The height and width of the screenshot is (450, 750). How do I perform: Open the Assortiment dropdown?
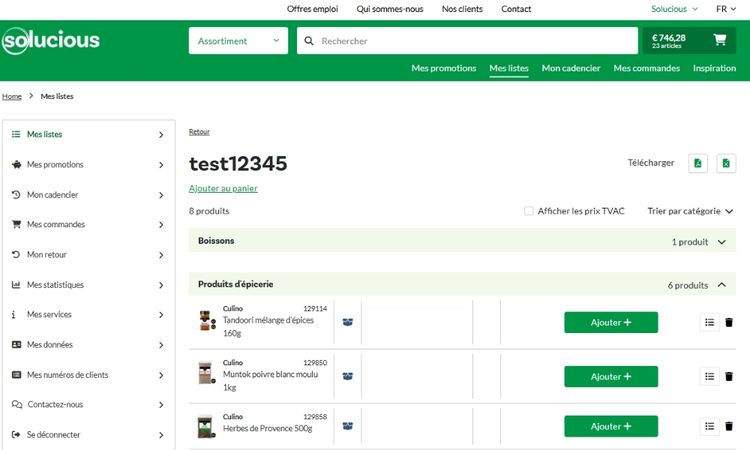(238, 41)
